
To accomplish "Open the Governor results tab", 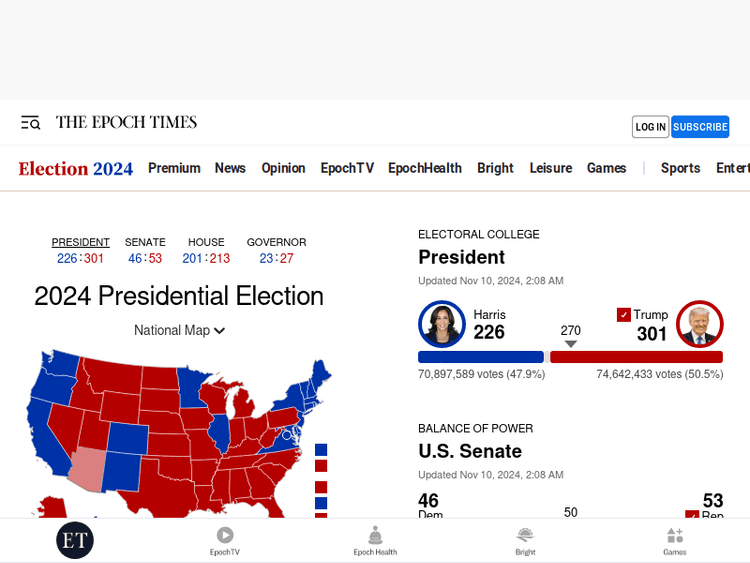I will pyautogui.click(x=276, y=242).
